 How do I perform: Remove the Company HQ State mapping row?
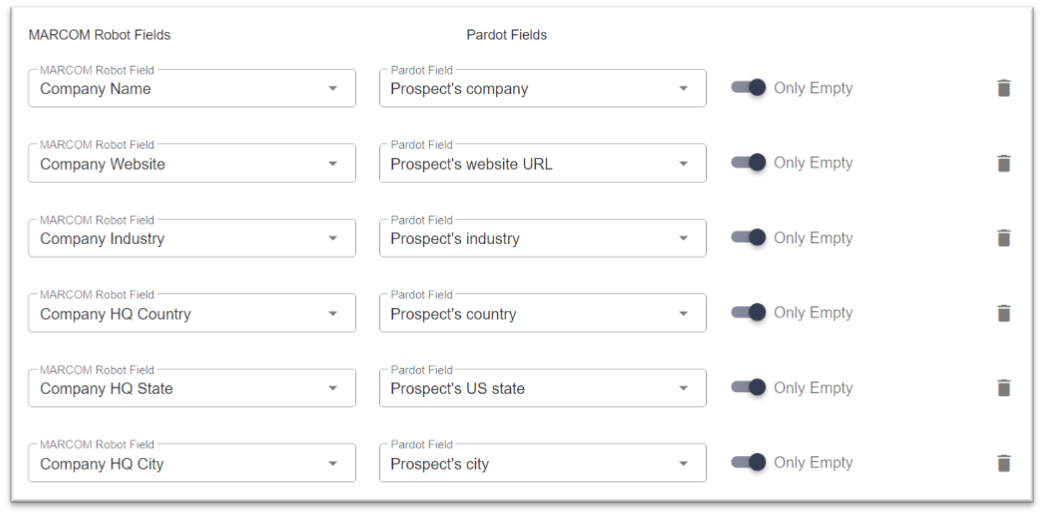(x=1004, y=387)
